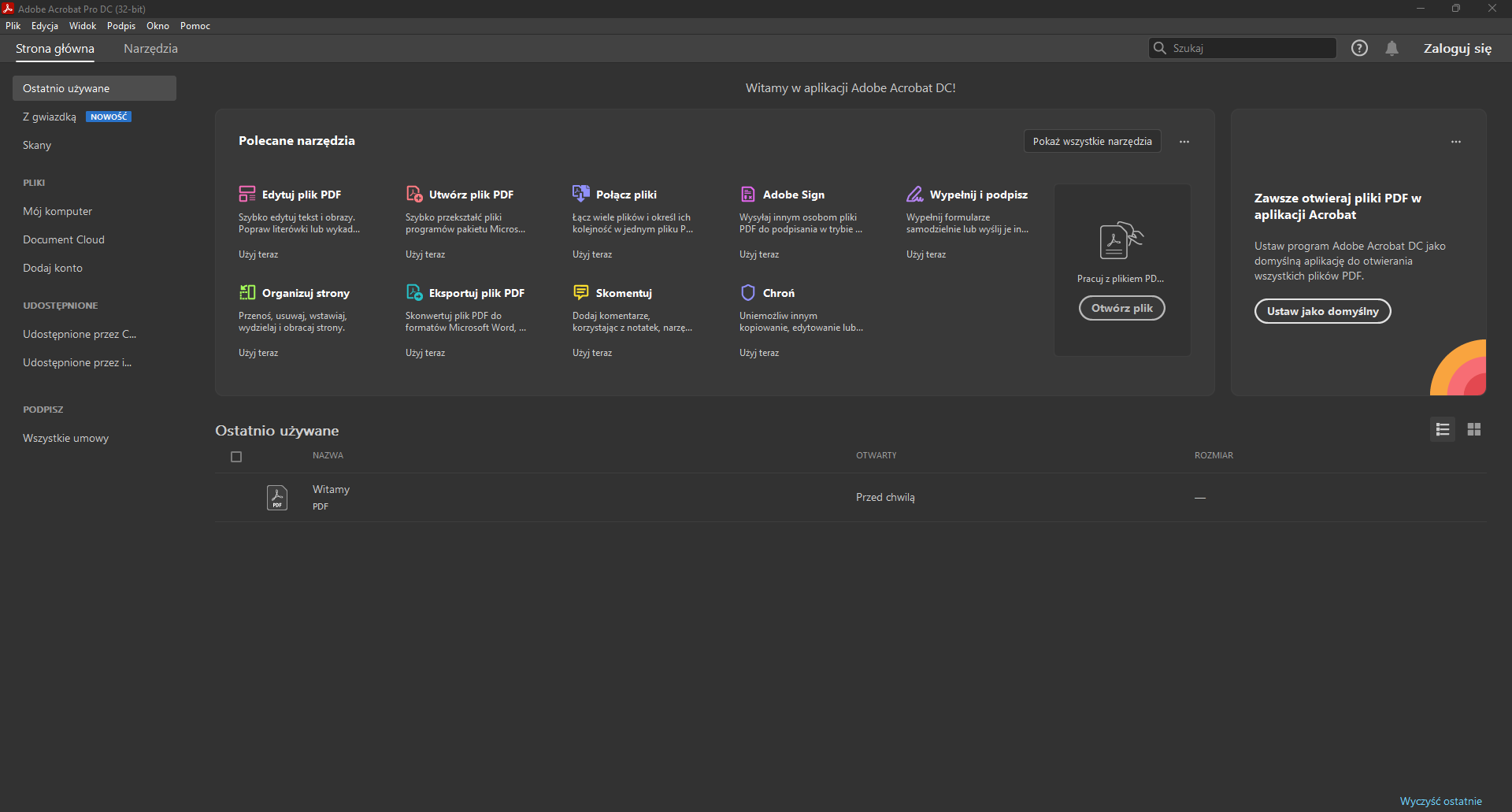Click the PDF hand icon above Otwórz plik

click(1121, 240)
